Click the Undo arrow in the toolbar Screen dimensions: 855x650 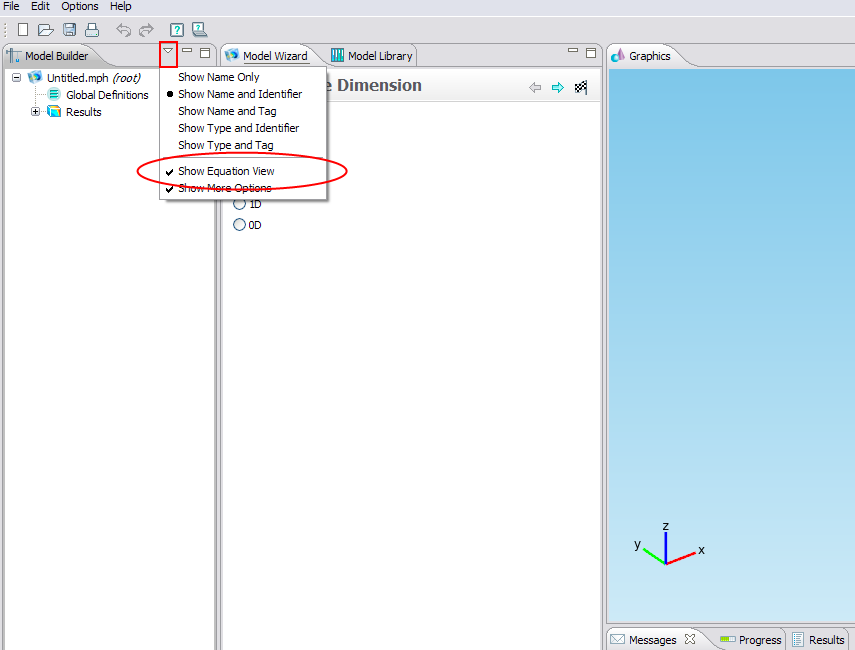click(x=124, y=30)
